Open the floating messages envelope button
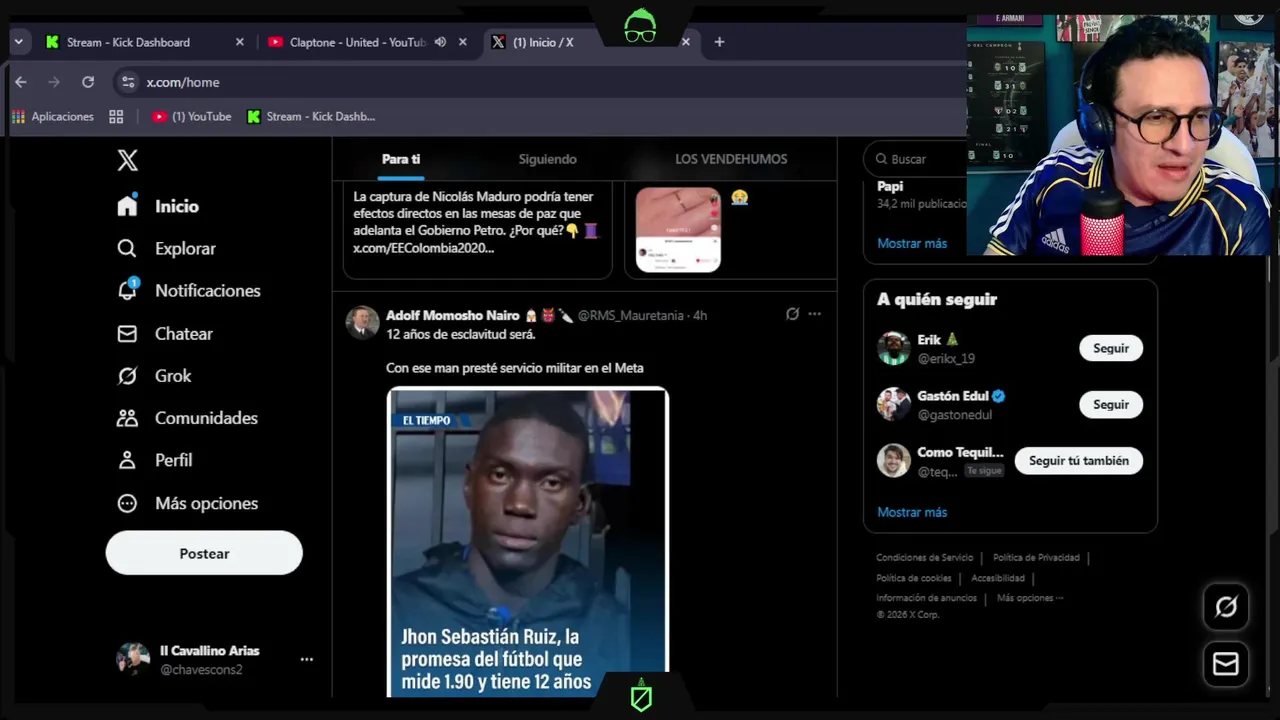 tap(1226, 664)
